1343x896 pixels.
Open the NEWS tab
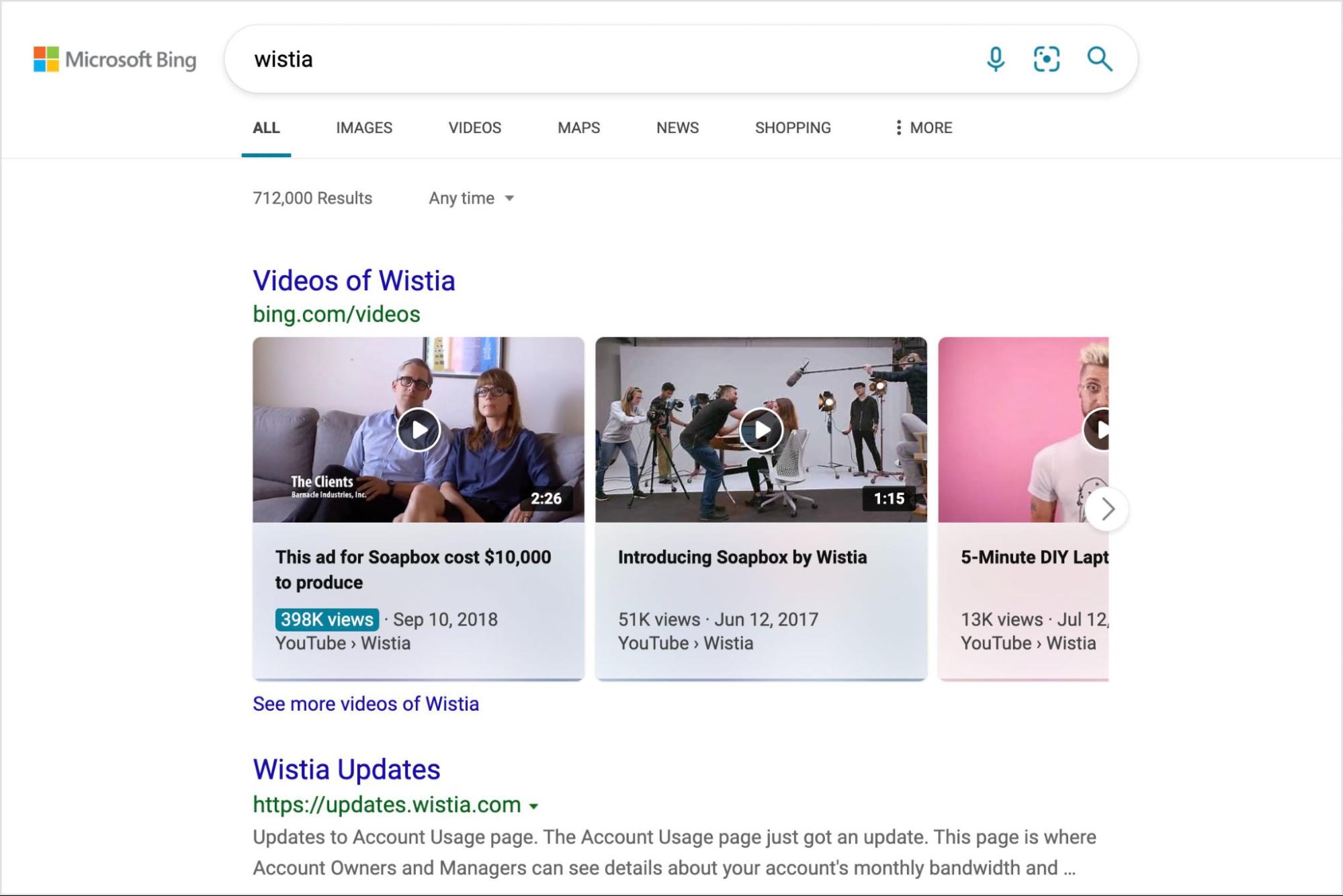point(677,128)
